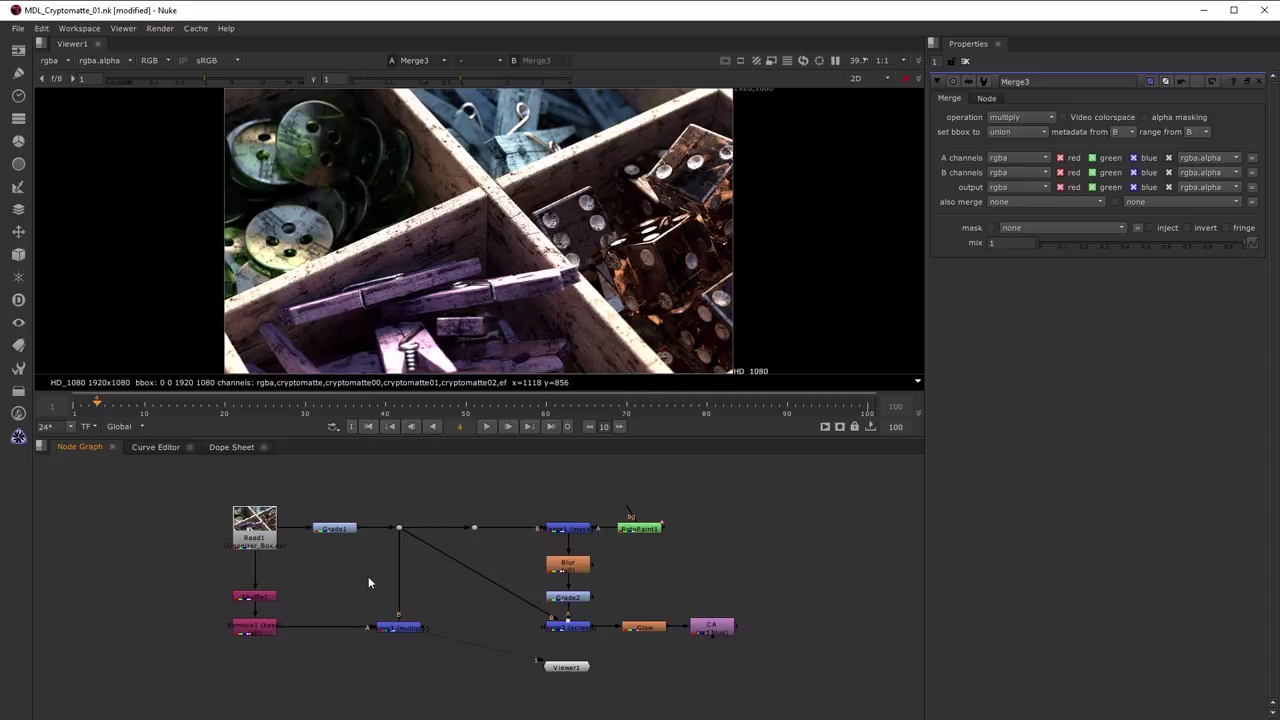The width and height of the screenshot is (1280, 720).
Task: Toggle green channel in B channels row
Action: coord(1092,172)
